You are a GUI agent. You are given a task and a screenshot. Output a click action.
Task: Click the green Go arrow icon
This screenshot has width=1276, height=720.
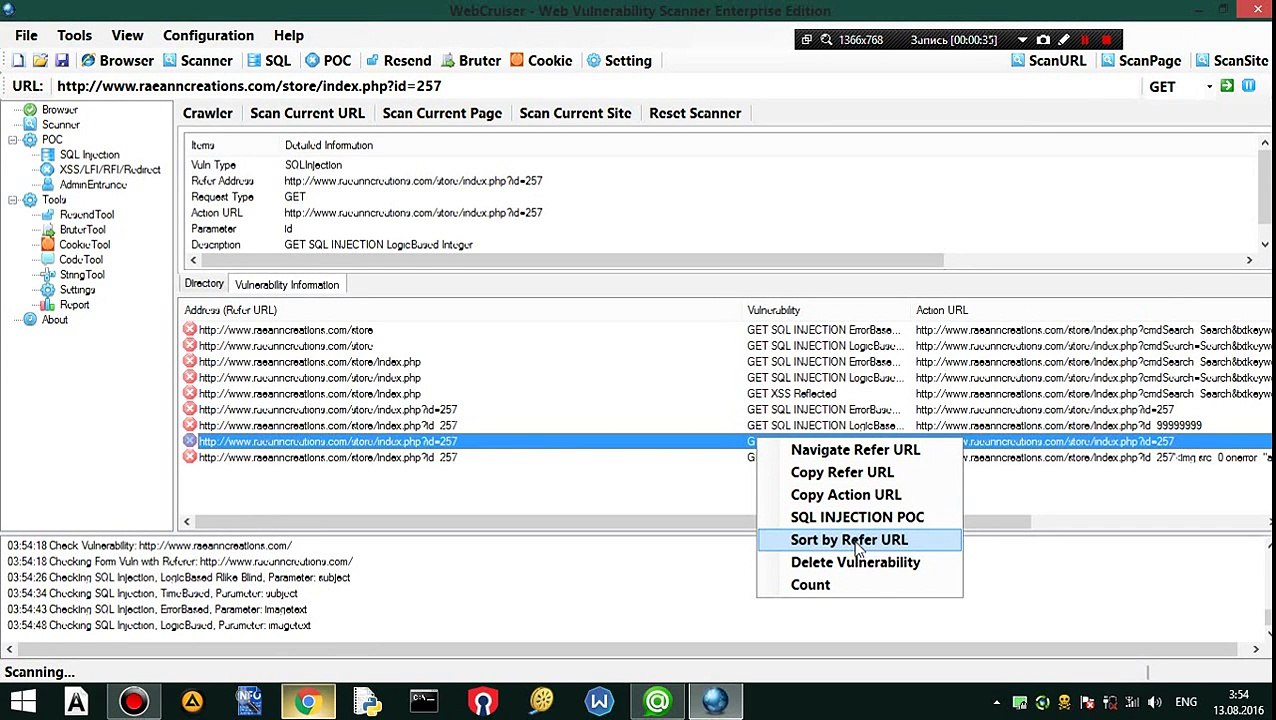pyautogui.click(x=1227, y=87)
